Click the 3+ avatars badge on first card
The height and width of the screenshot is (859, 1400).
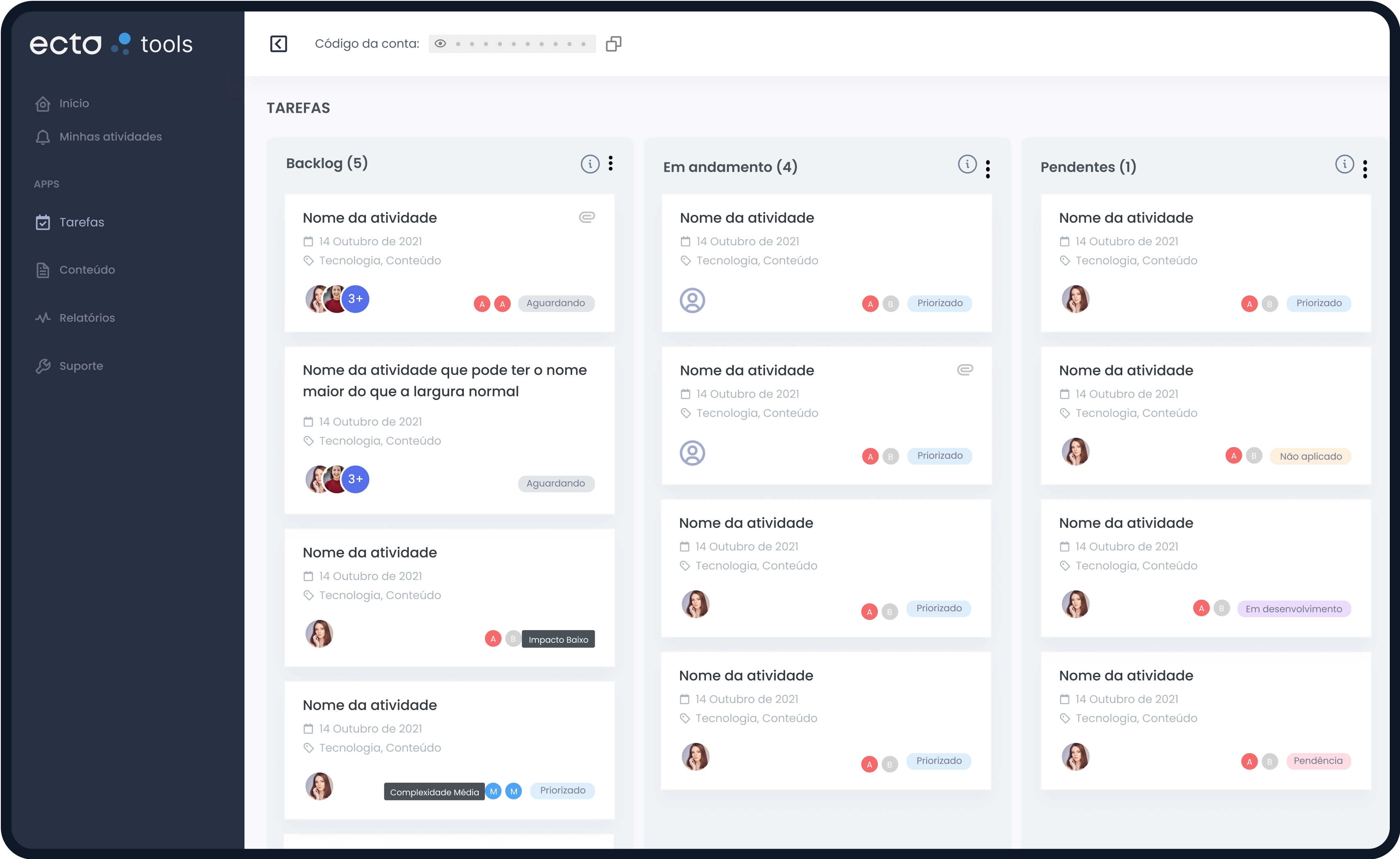[x=356, y=299]
